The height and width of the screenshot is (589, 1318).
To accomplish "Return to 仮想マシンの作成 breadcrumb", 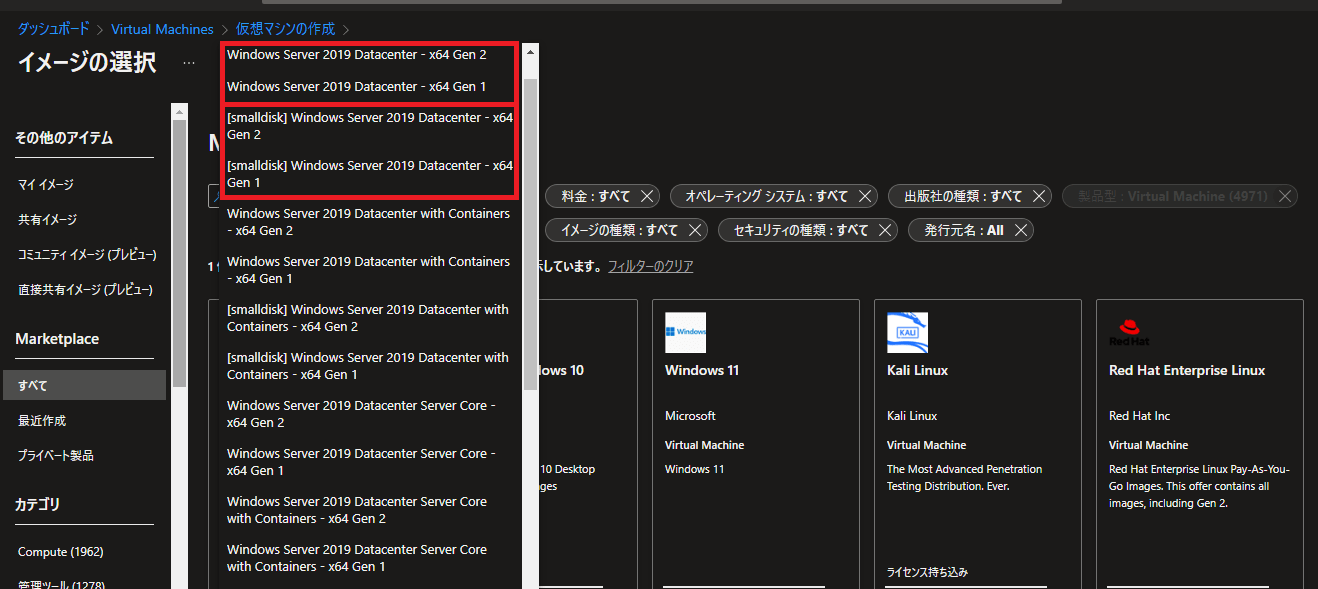I will (x=284, y=29).
